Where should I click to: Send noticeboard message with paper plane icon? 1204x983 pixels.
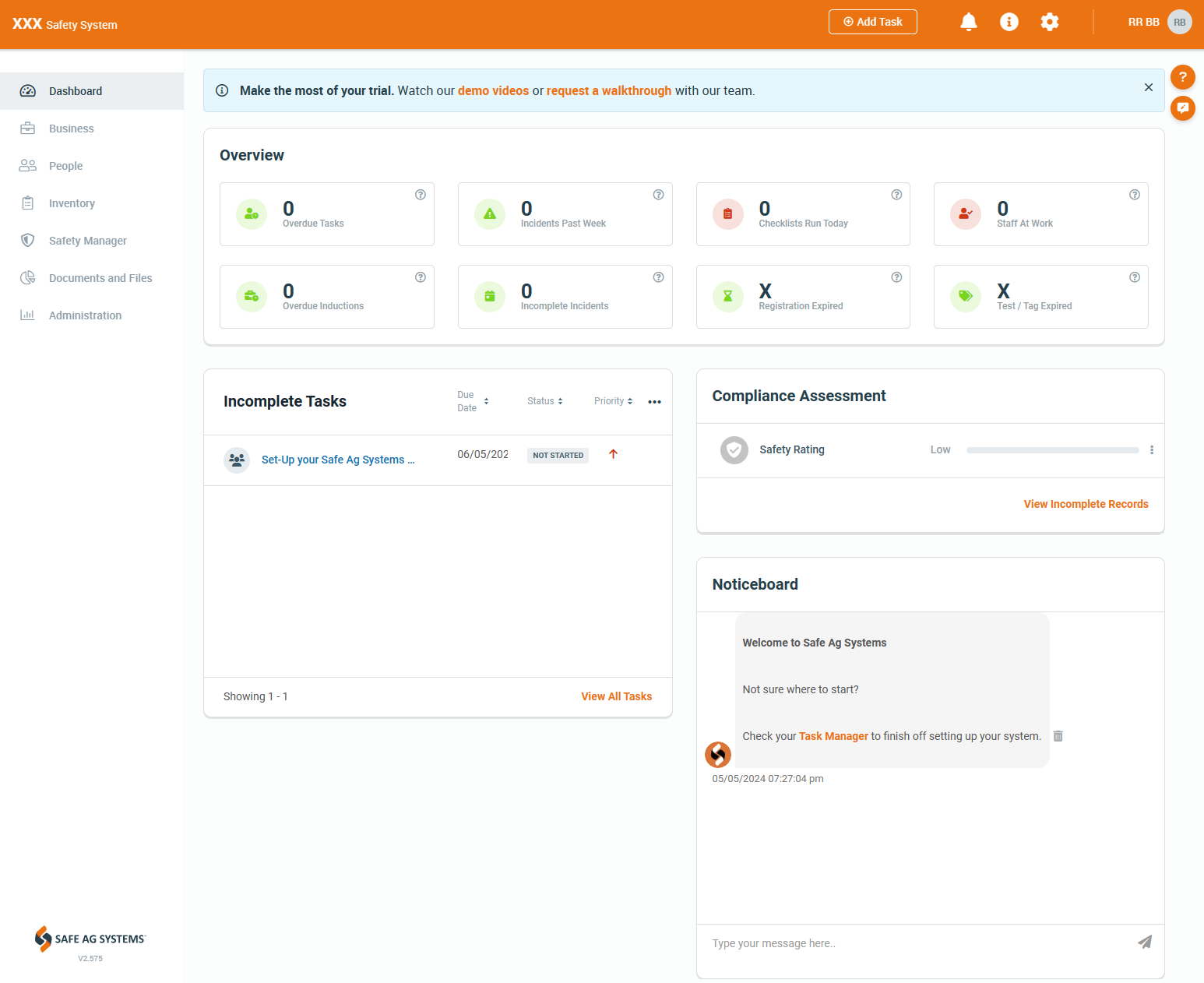tap(1144, 942)
